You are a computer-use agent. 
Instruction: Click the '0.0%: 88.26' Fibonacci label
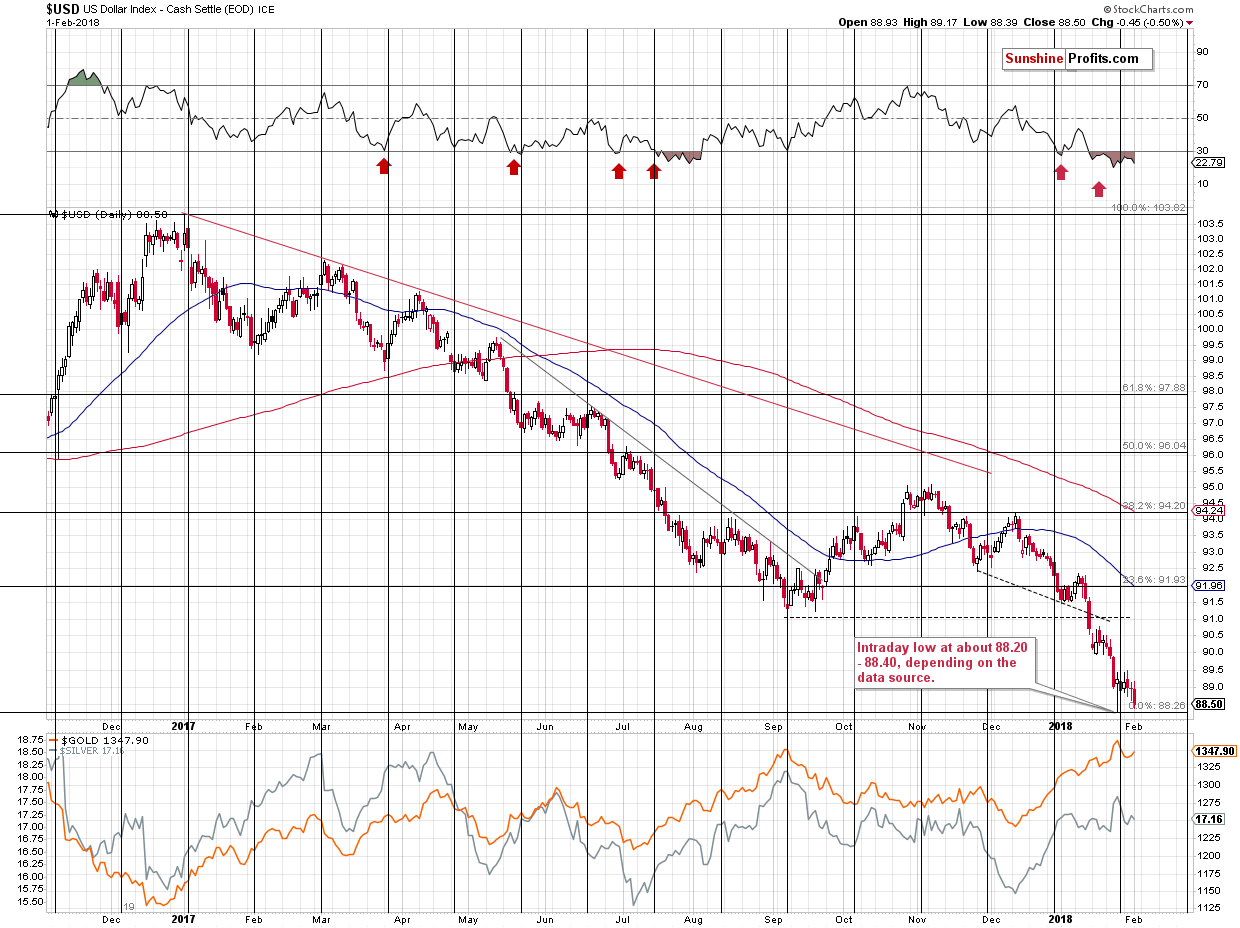point(1158,705)
